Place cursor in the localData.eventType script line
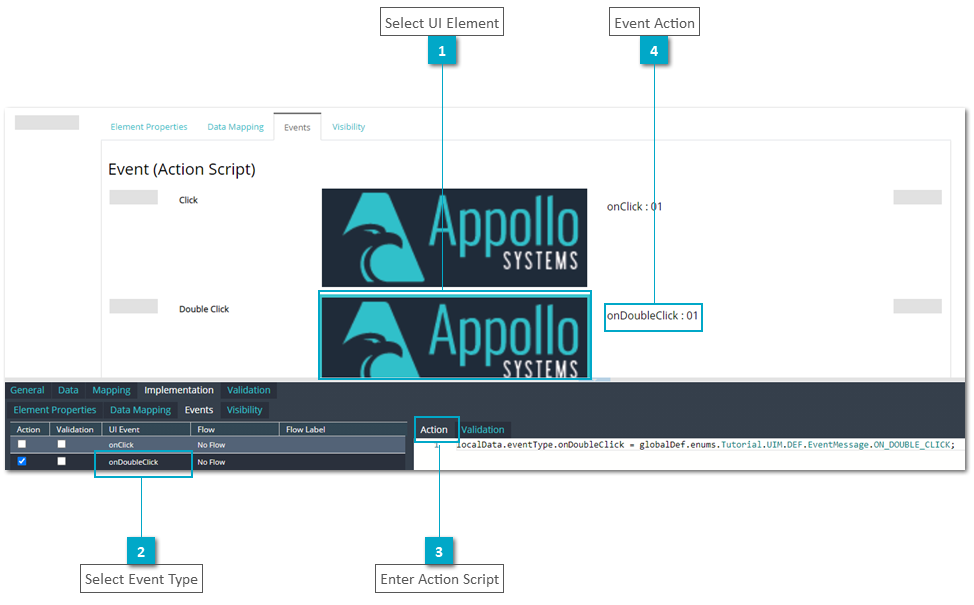This screenshot has width=974, height=605. (705, 445)
